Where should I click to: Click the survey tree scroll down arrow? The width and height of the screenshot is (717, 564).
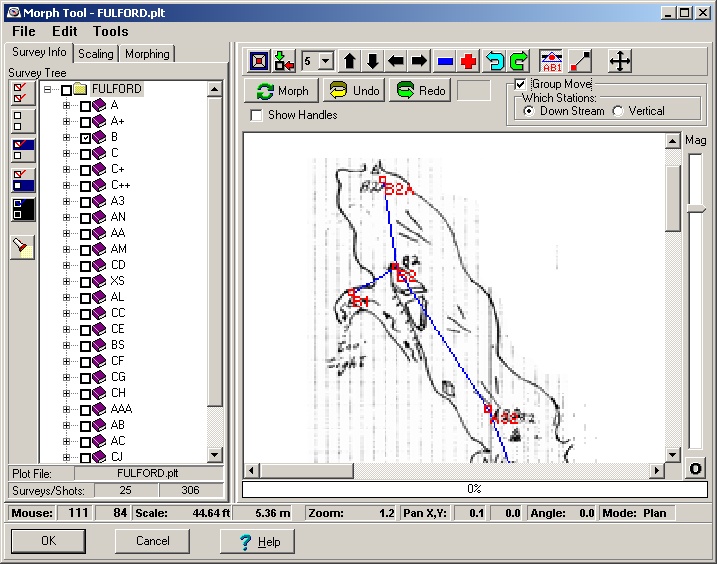(214, 455)
